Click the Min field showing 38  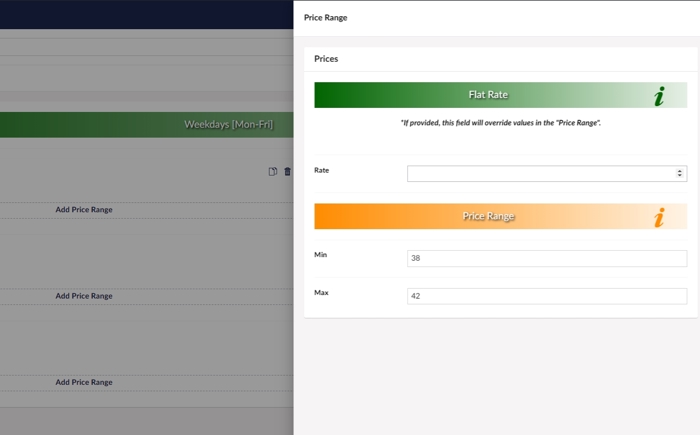coord(547,258)
